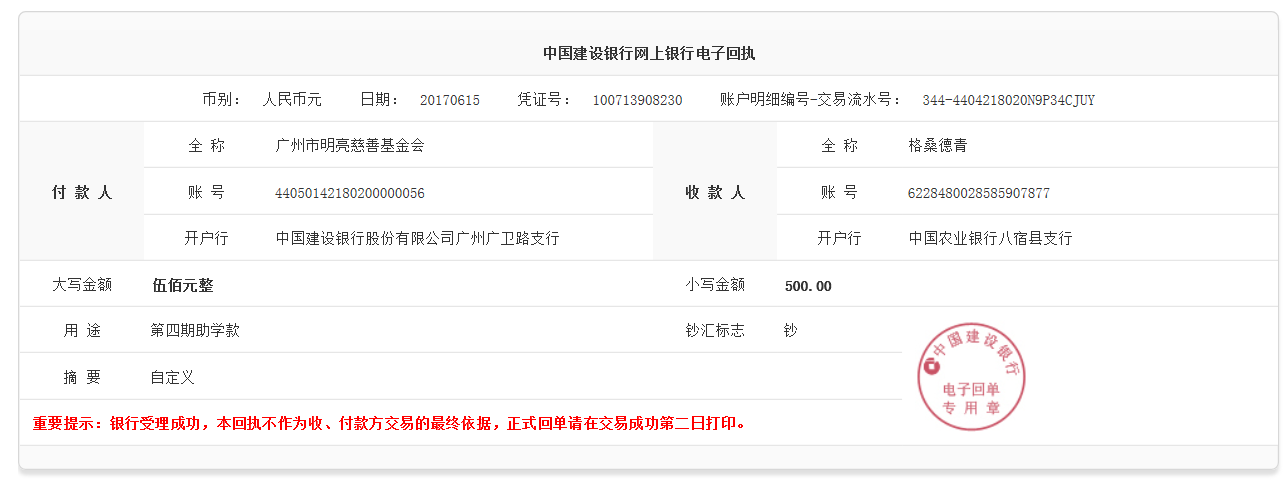
Task: Select the numeric amount 500.00
Action: (x=808, y=286)
